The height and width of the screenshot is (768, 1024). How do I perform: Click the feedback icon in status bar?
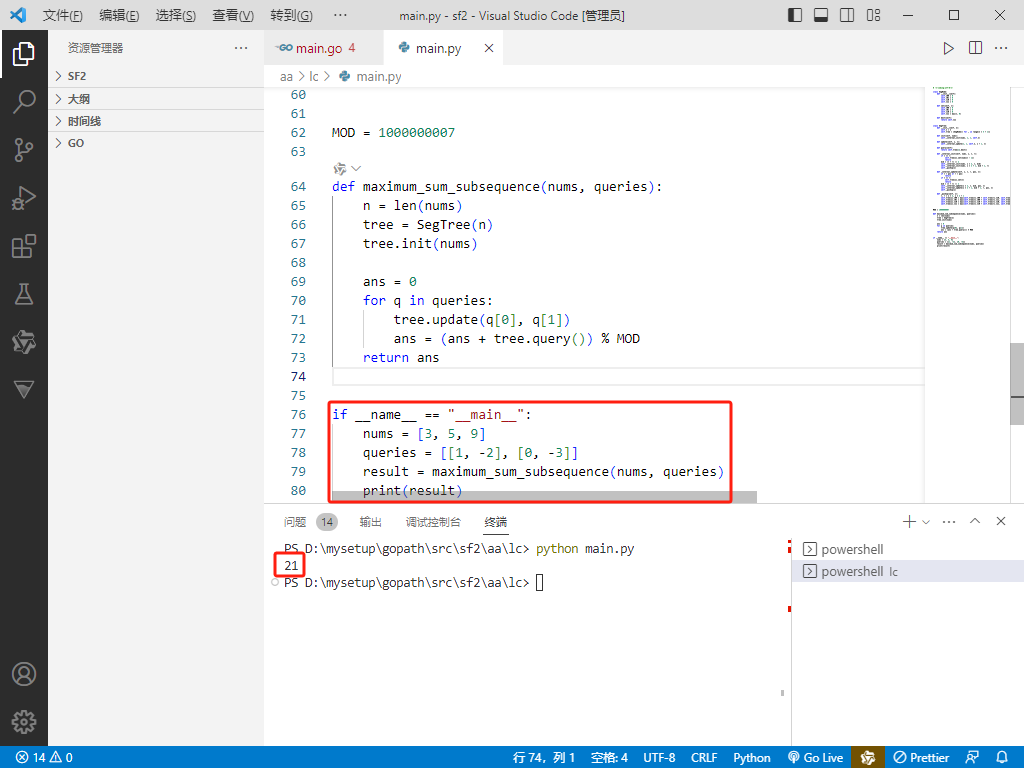(x=972, y=757)
